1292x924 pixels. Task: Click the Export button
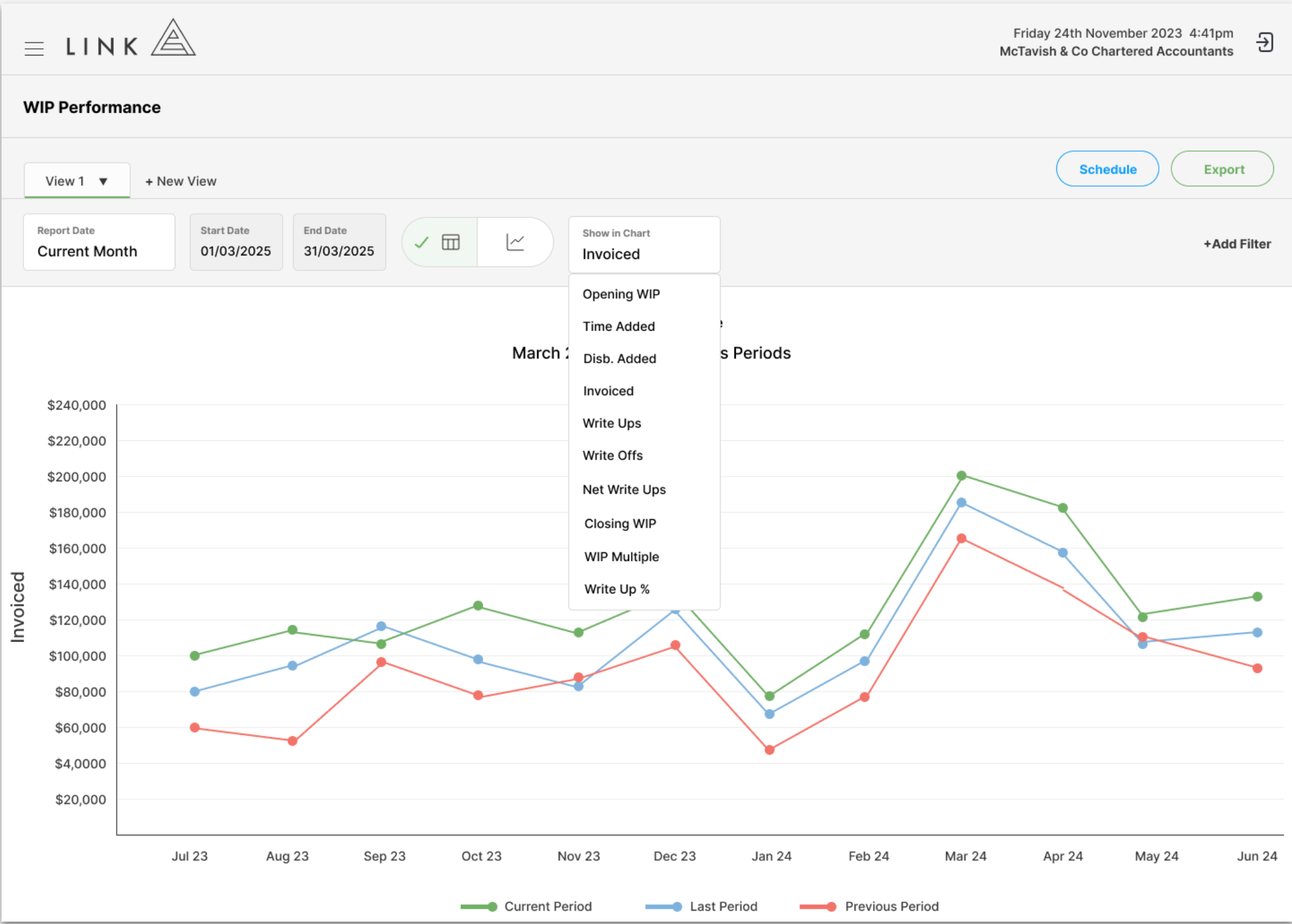coord(1223,169)
